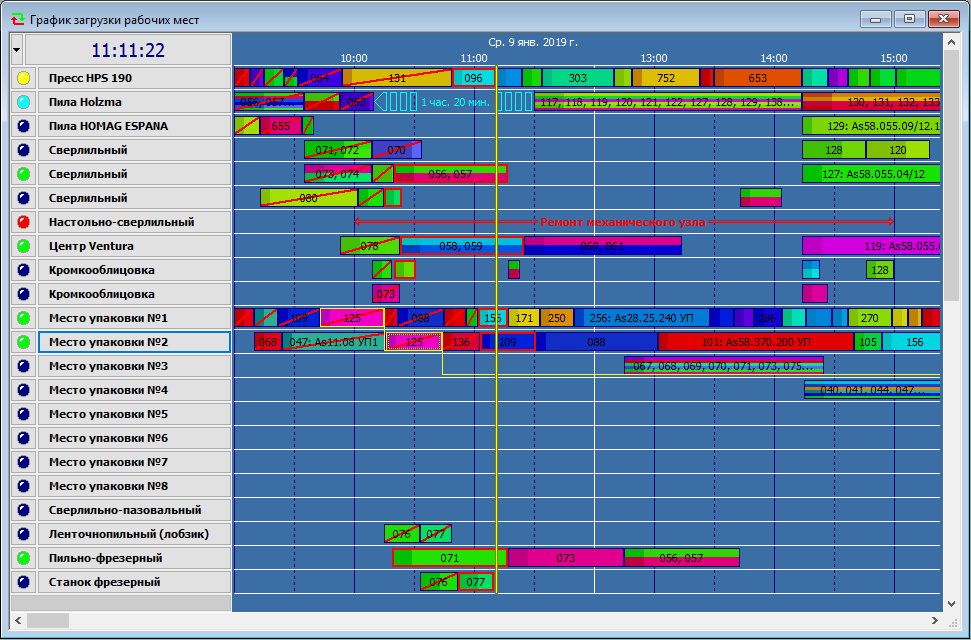Open the dropdown arrow next to the clock
Screen dimensions: 971x640
point(17,50)
